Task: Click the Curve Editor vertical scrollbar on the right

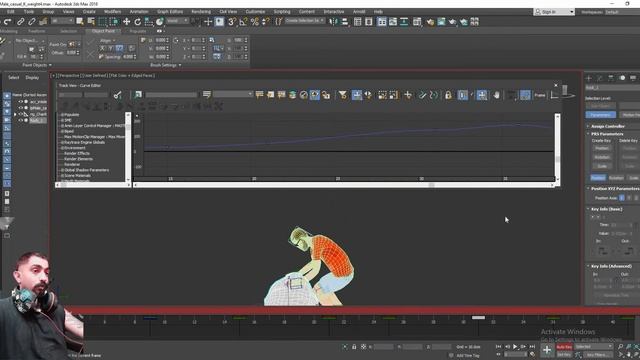Action: [557, 148]
